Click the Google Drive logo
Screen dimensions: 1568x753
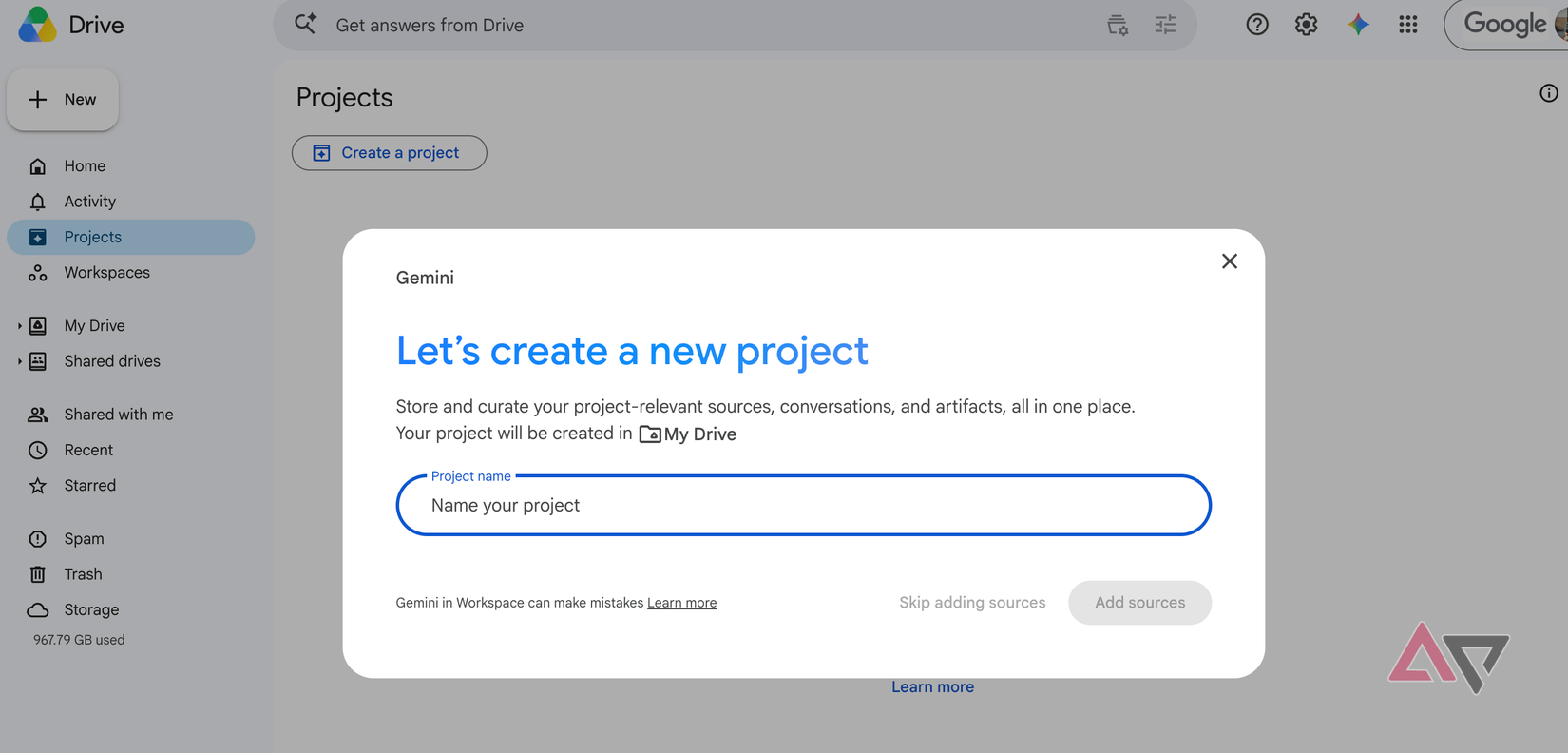(x=38, y=25)
